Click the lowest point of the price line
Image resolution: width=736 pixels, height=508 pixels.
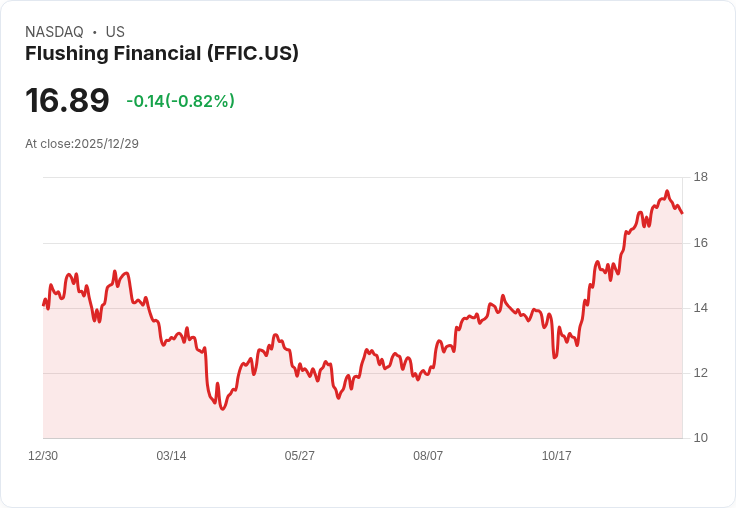(222, 409)
